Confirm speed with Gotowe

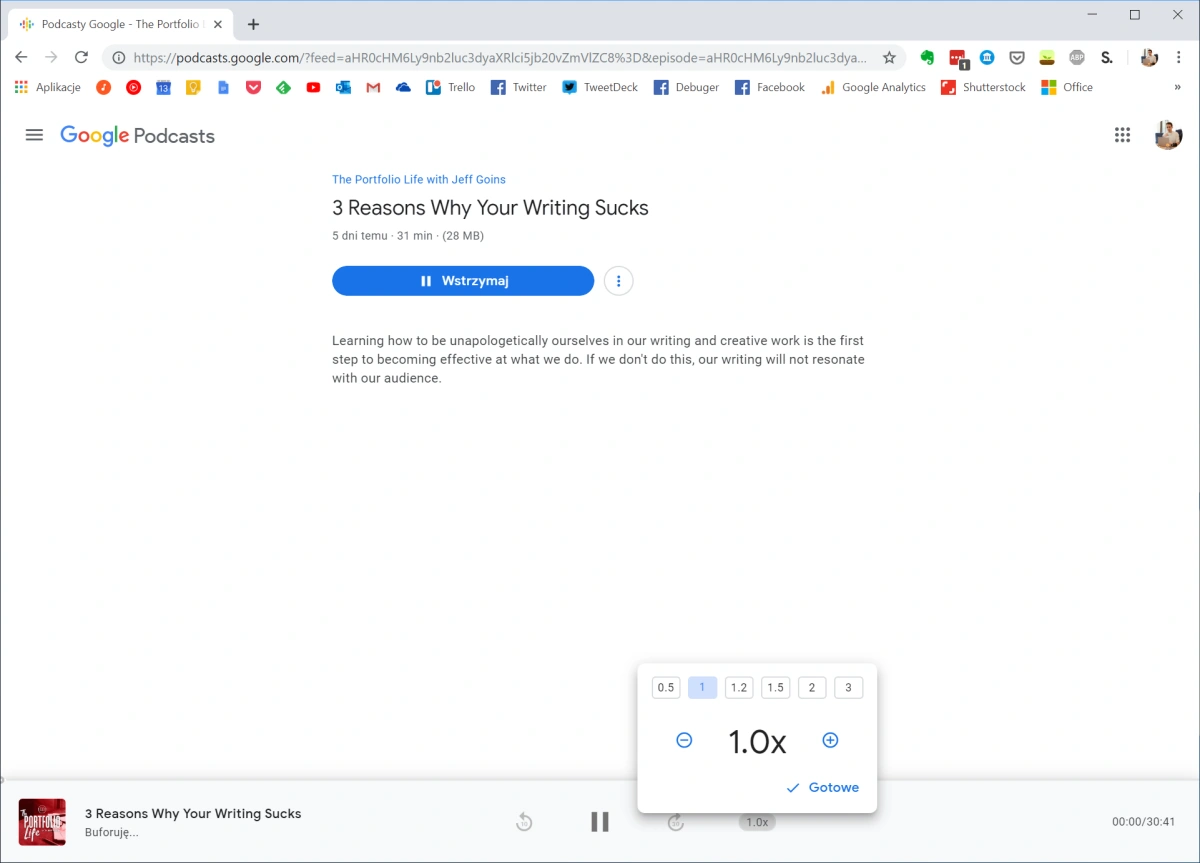click(823, 787)
